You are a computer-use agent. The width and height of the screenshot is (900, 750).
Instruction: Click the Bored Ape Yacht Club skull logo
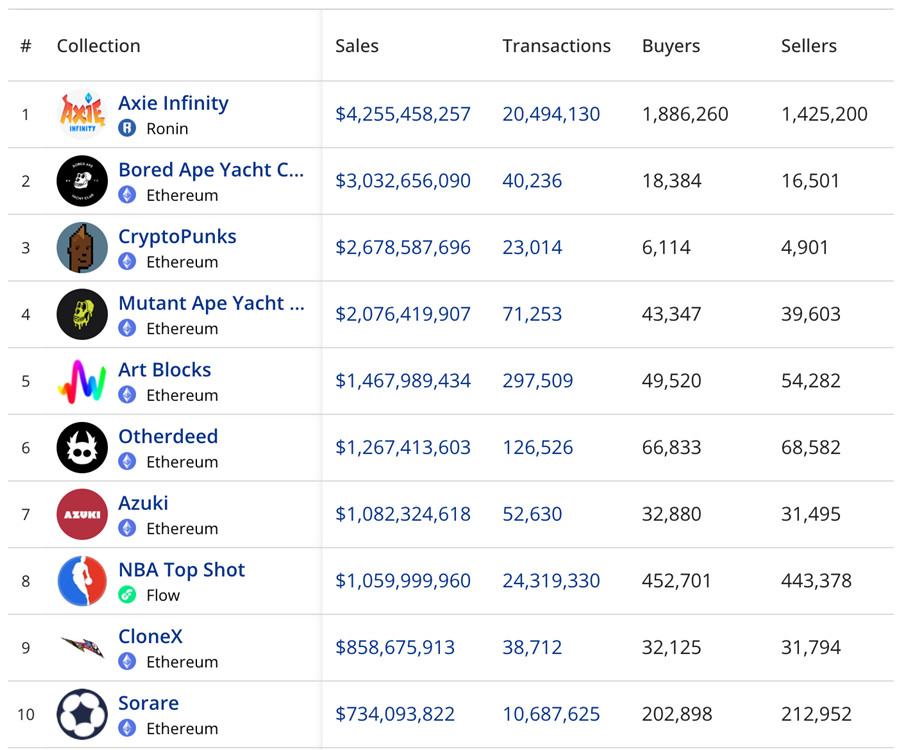click(82, 181)
